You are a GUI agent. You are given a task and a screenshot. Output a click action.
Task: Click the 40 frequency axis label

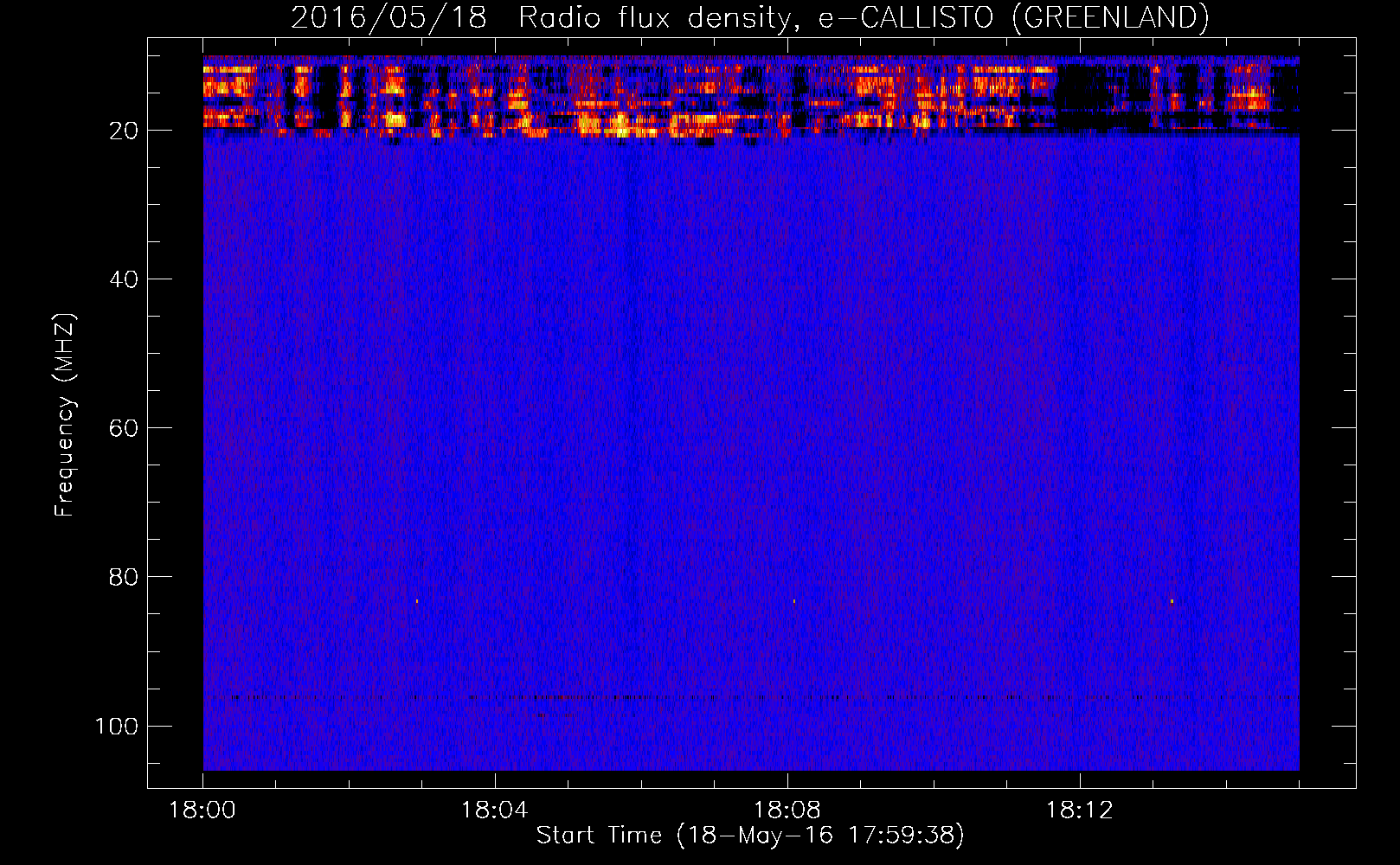(x=124, y=279)
